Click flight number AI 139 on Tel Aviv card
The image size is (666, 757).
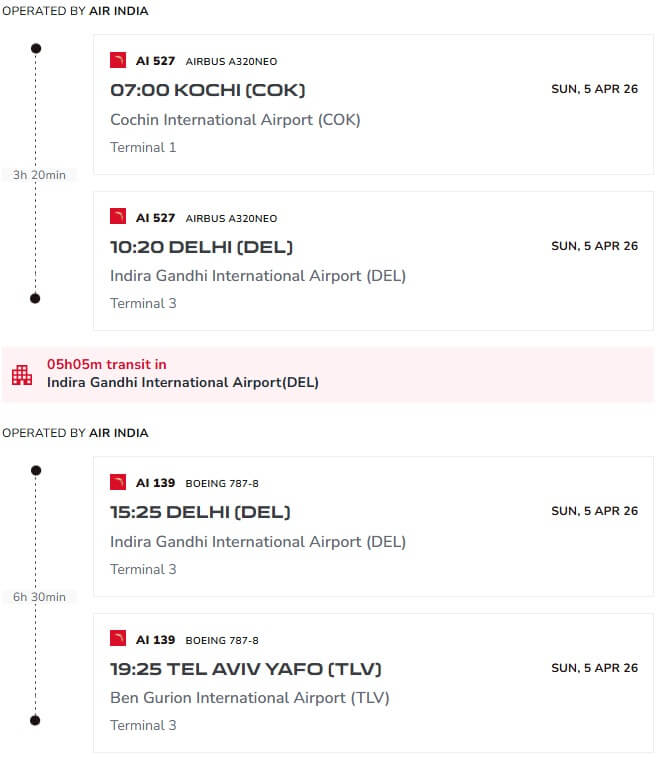[x=155, y=640]
